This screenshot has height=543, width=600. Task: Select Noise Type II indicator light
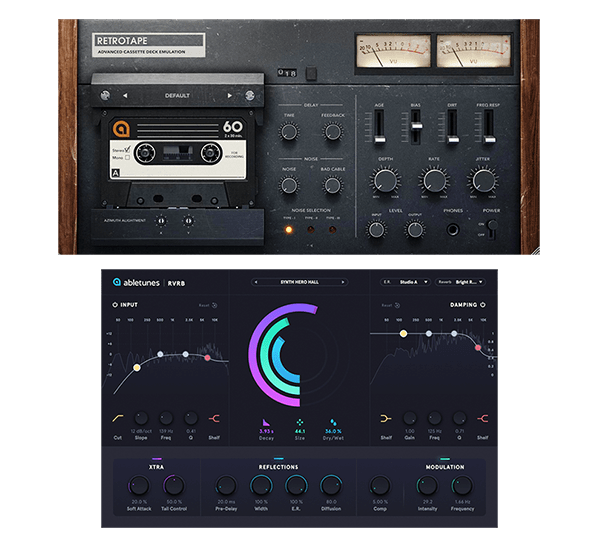tap(311, 230)
